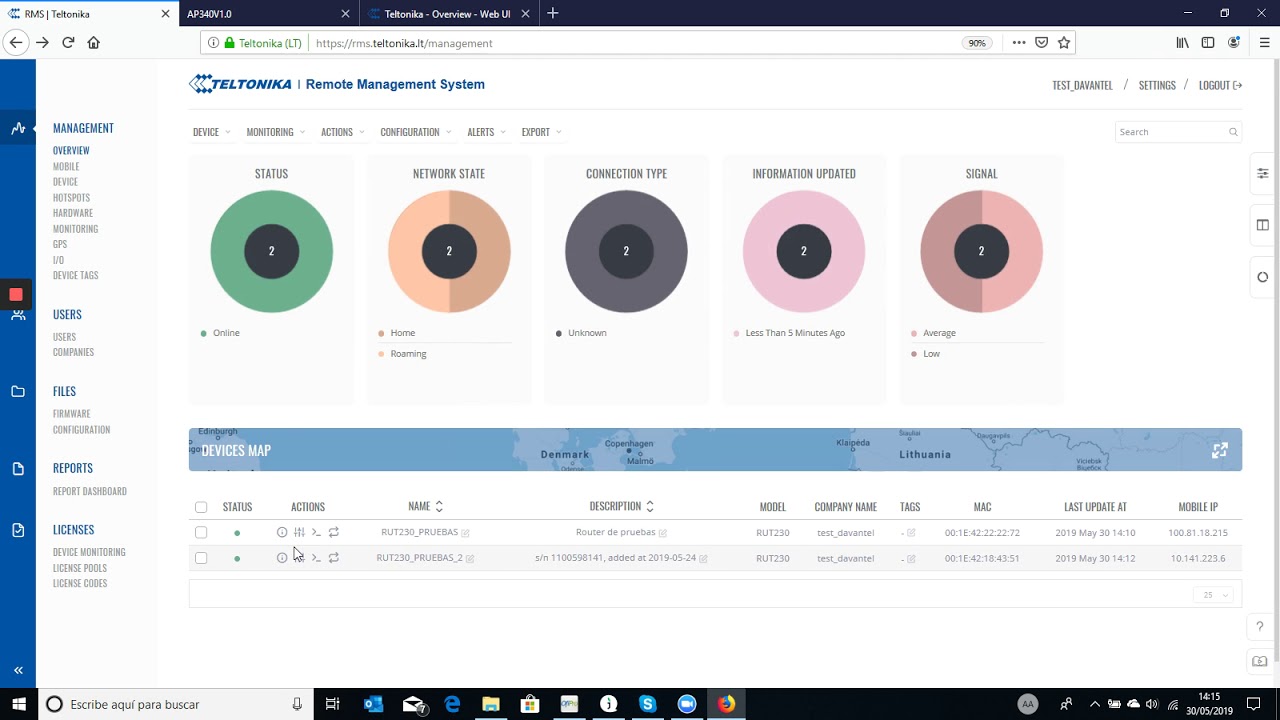
Task: Expand the Devices Map to fullscreen
Action: [x=1220, y=451]
